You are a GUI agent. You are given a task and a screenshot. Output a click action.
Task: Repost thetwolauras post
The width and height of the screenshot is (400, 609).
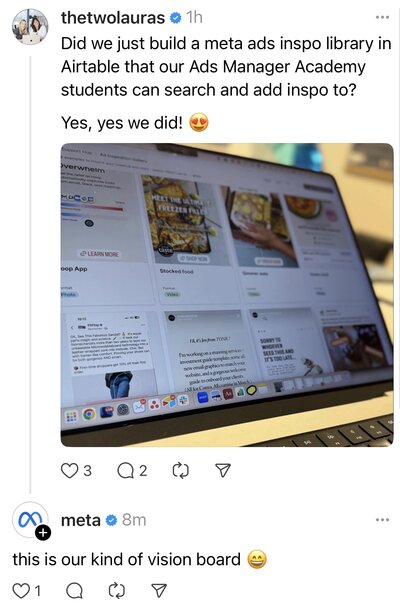pyautogui.click(x=181, y=471)
